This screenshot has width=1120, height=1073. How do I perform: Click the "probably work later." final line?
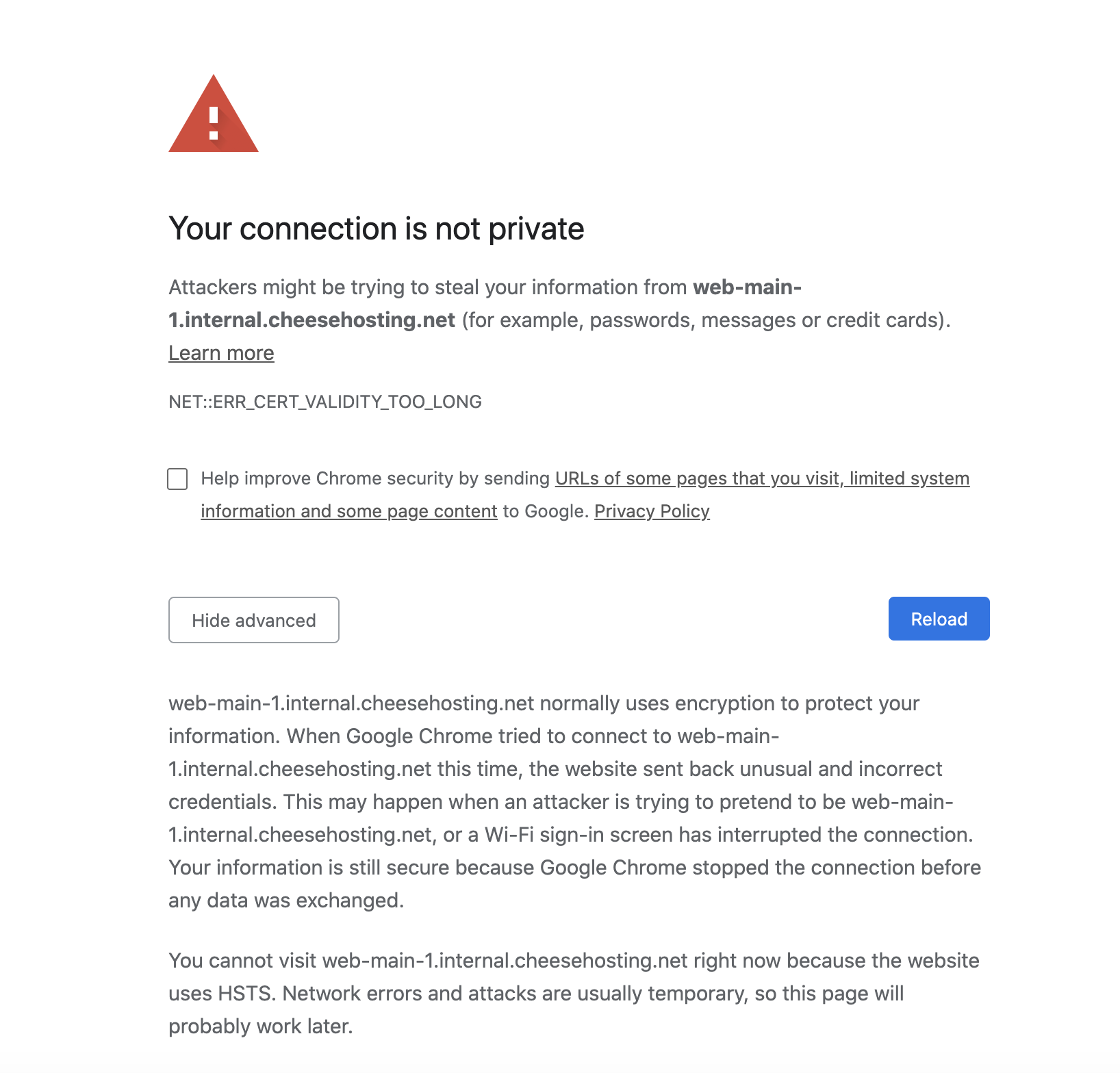(x=260, y=1026)
